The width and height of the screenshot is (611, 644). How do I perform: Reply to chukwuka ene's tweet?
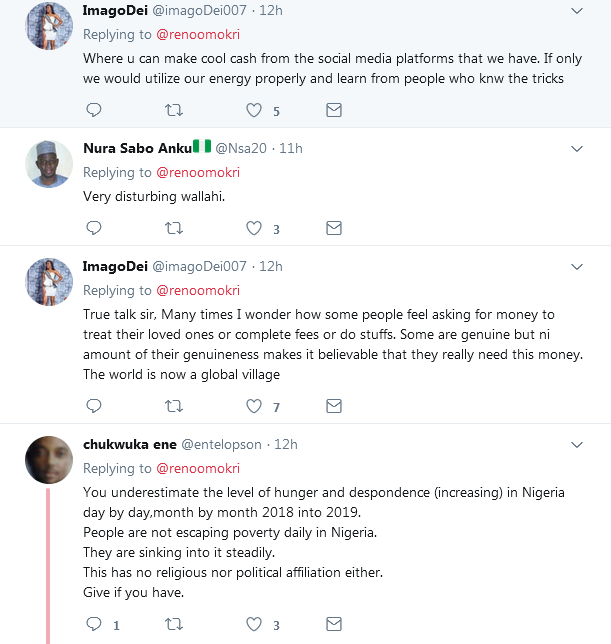[x=94, y=624]
